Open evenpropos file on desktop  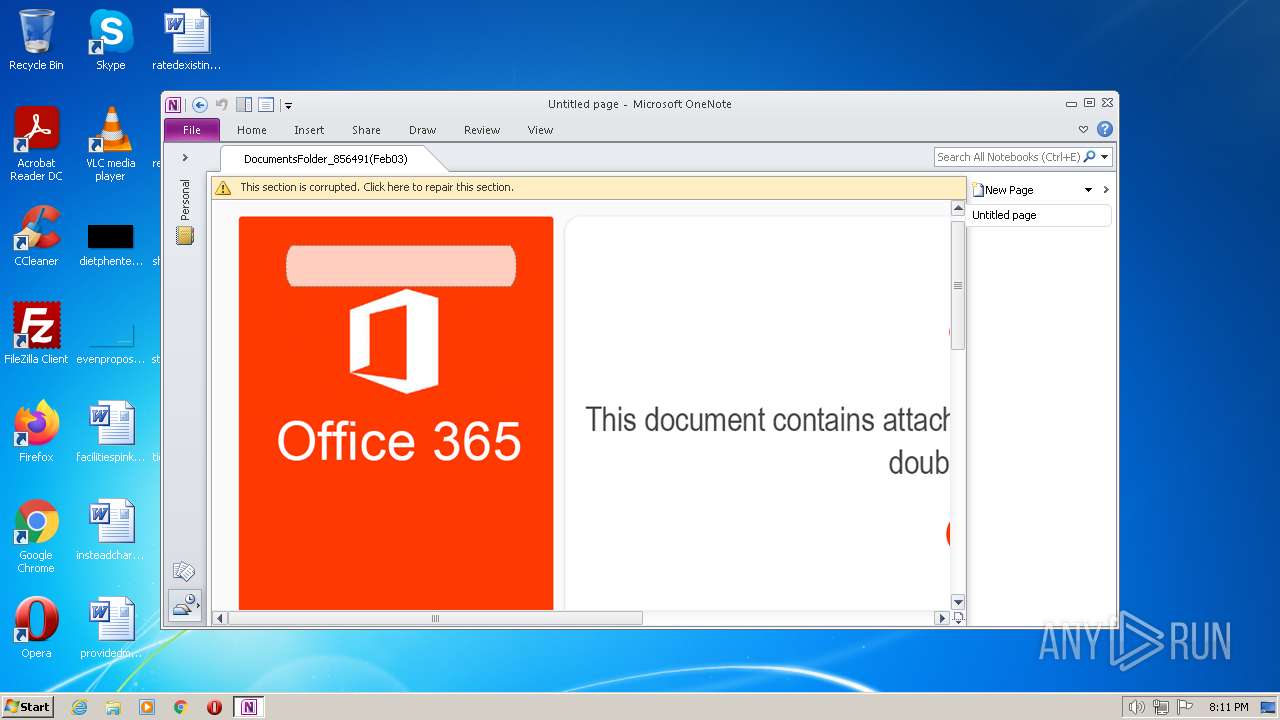pos(110,343)
